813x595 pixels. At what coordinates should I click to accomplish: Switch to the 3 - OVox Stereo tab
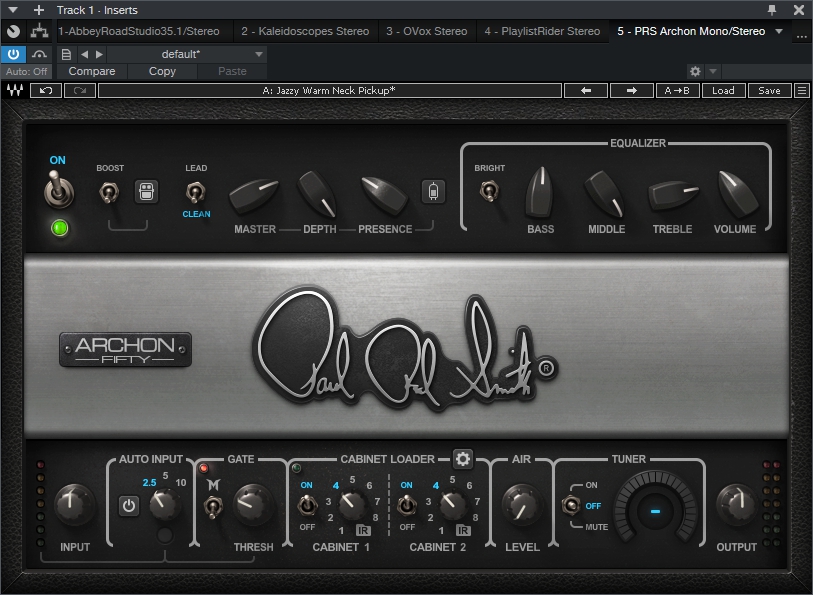coord(427,31)
